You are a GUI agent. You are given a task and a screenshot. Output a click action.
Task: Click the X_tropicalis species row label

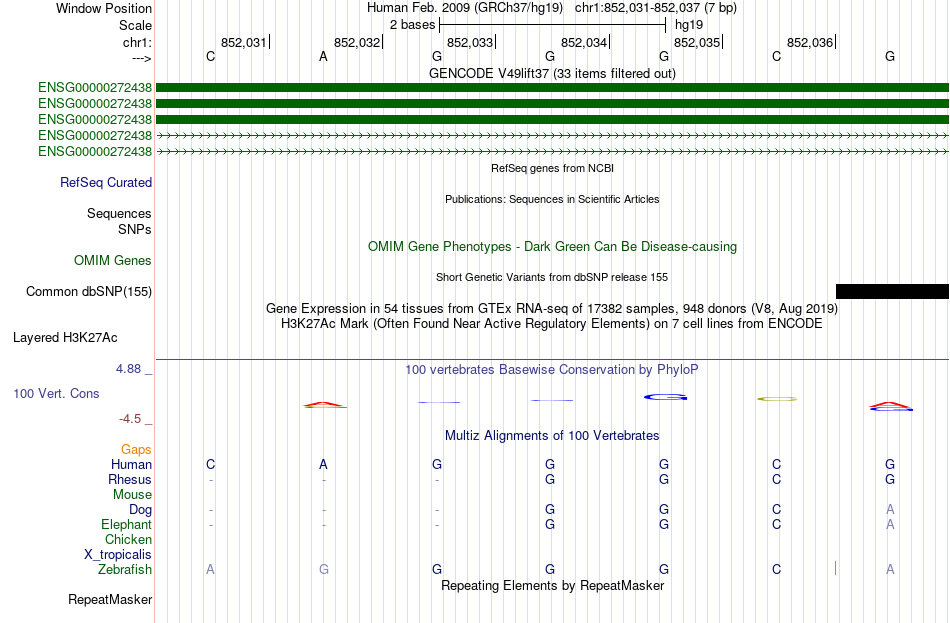(118, 555)
